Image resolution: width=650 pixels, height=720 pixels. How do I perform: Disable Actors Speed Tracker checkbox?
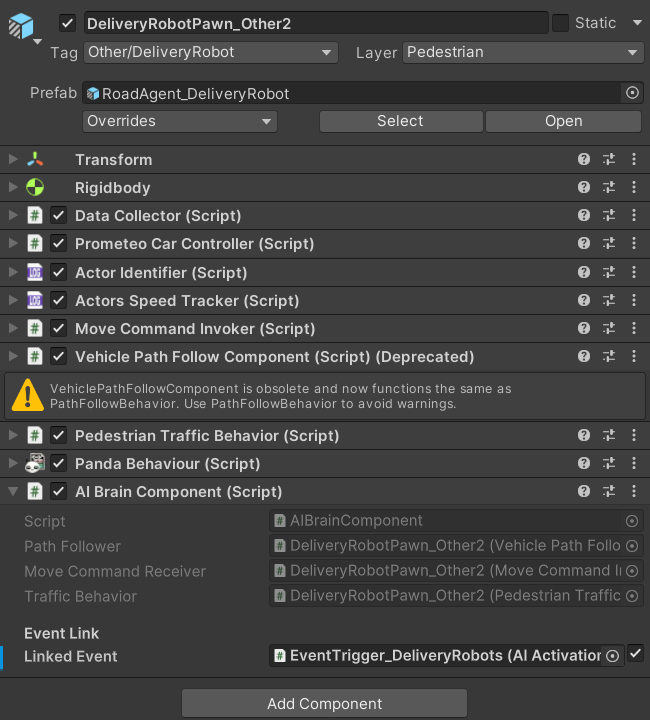click(58, 300)
